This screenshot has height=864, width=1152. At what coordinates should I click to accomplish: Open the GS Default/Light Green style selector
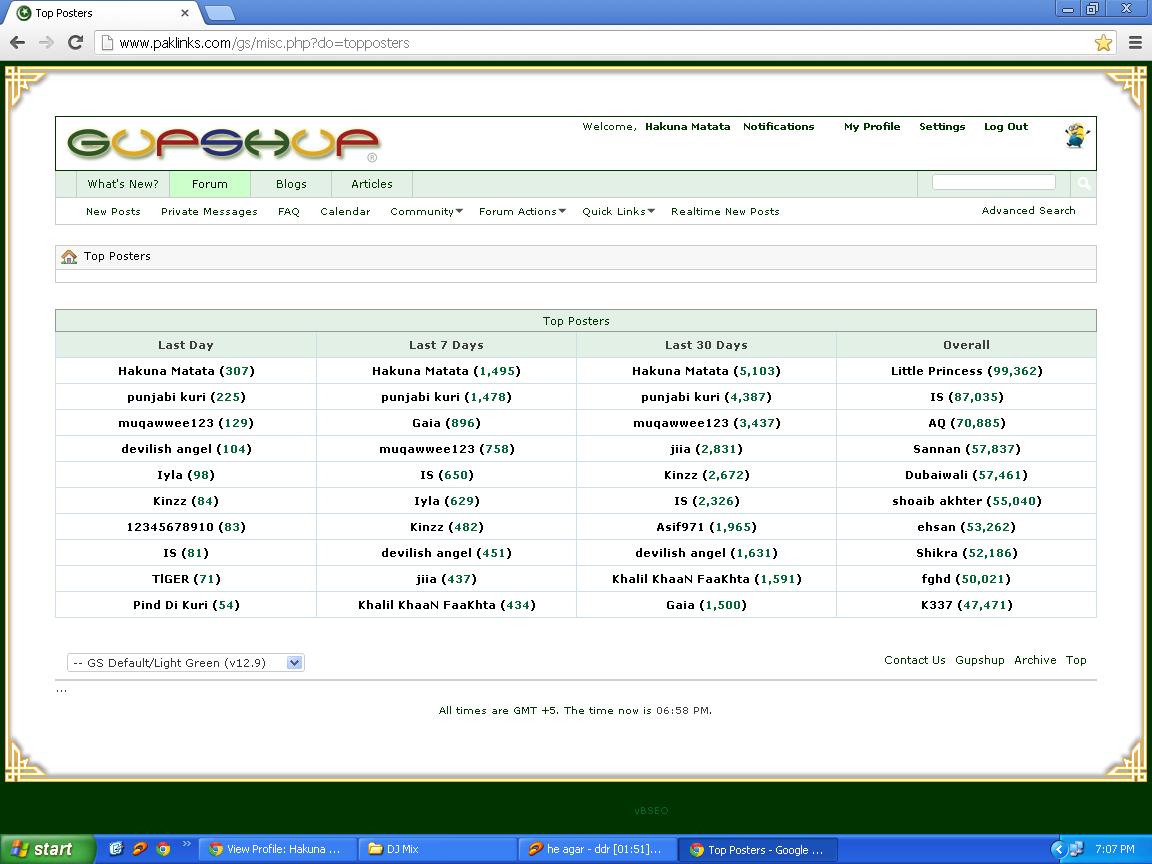pyautogui.click(x=185, y=662)
